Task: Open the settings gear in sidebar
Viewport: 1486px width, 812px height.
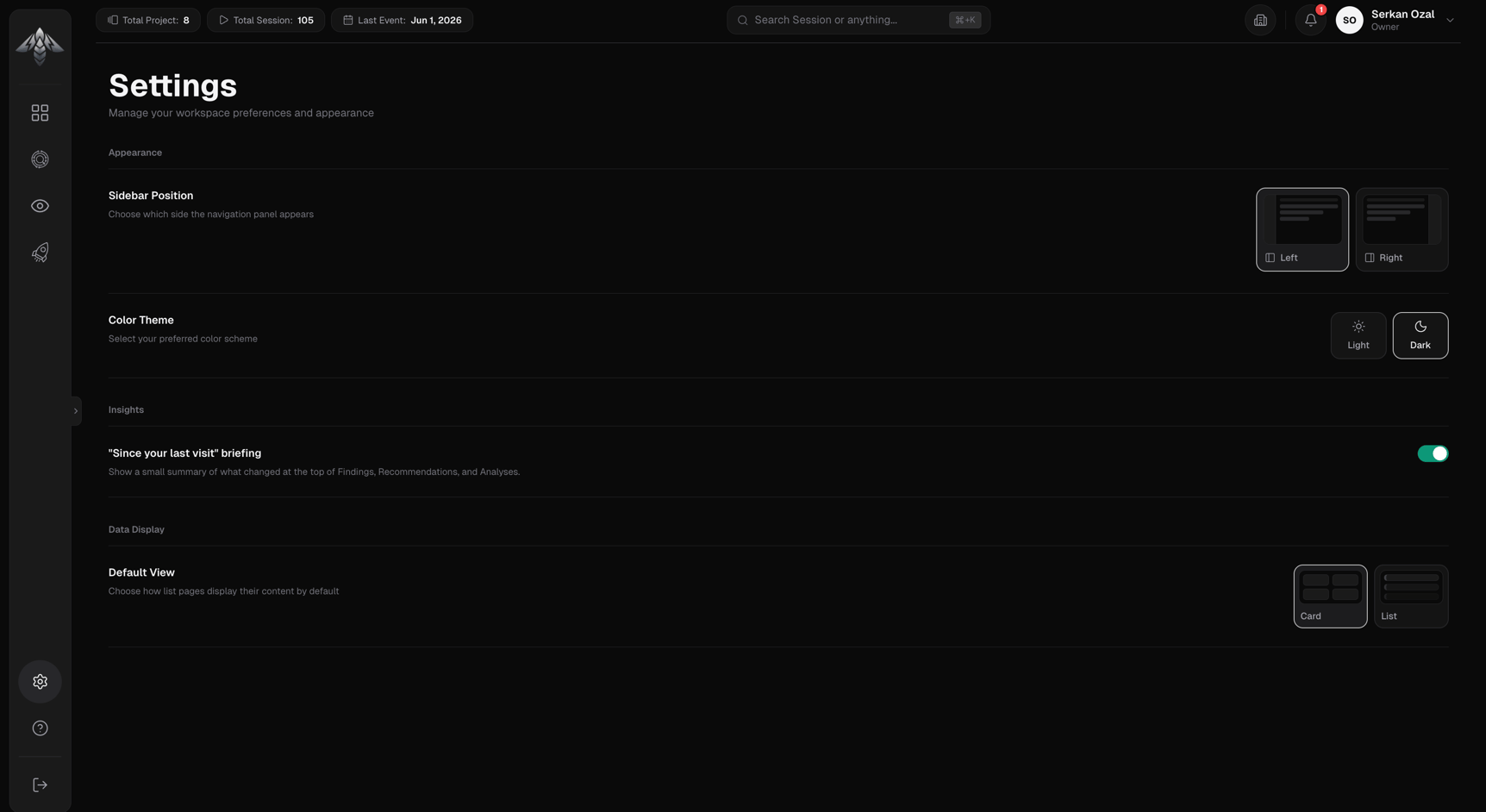Action: point(40,682)
